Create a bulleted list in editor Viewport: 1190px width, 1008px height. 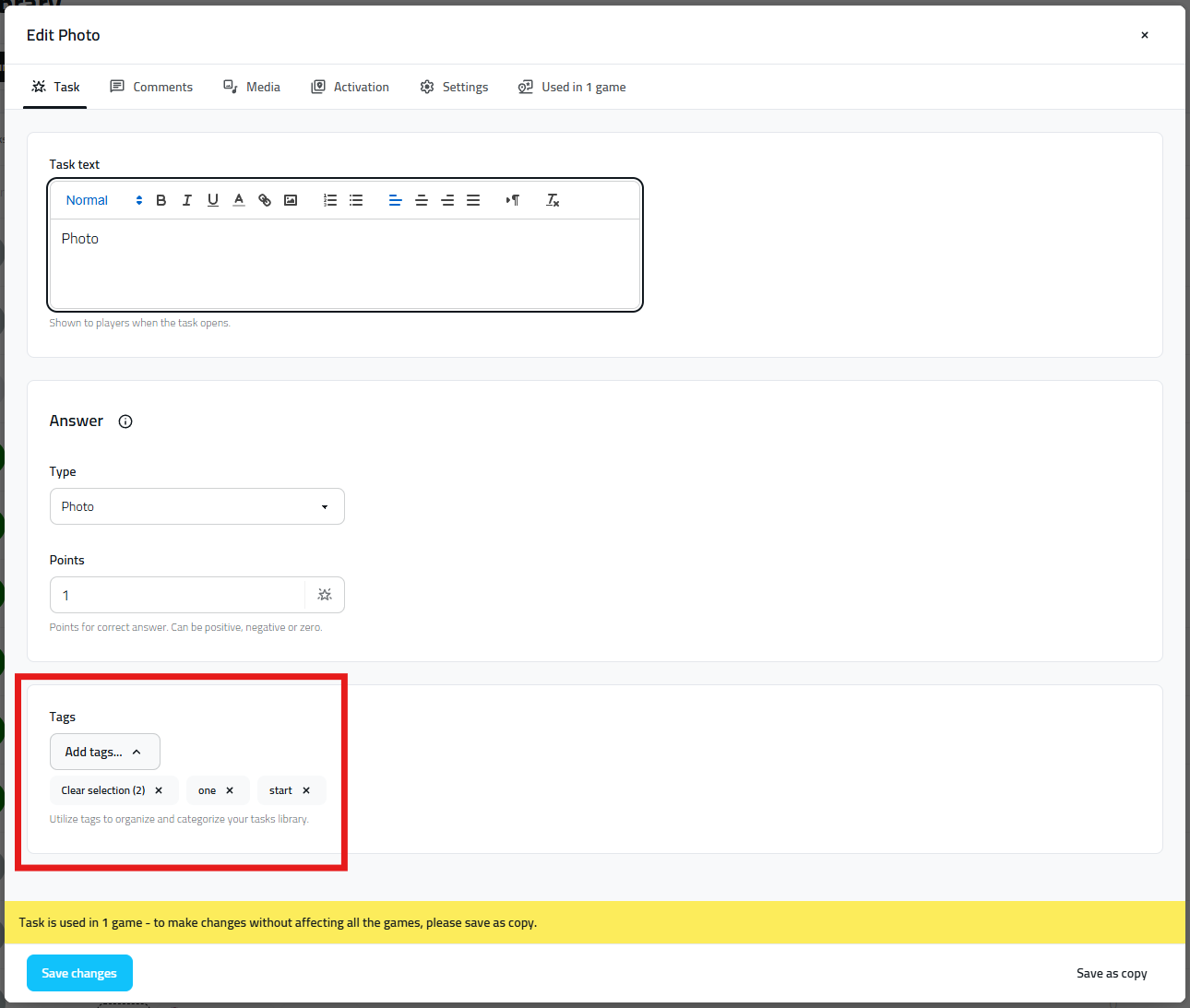(x=356, y=200)
